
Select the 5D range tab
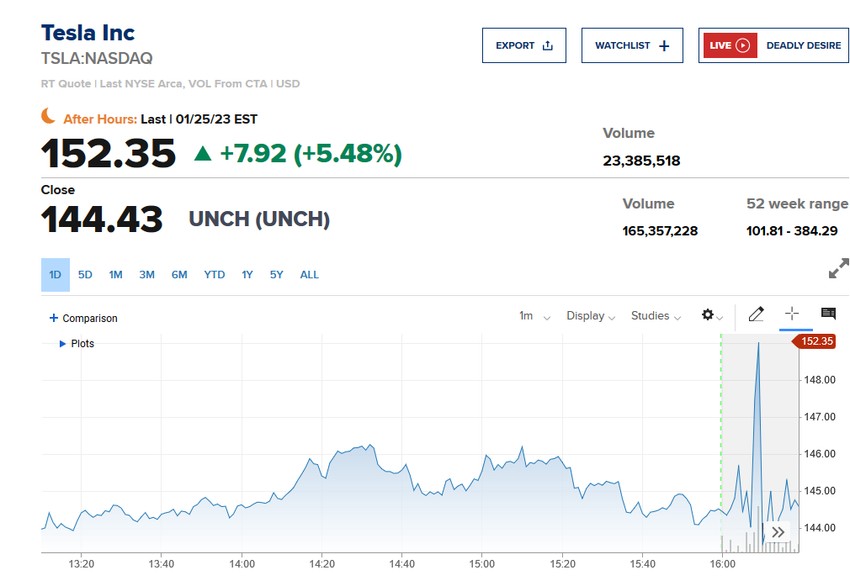coord(85,274)
